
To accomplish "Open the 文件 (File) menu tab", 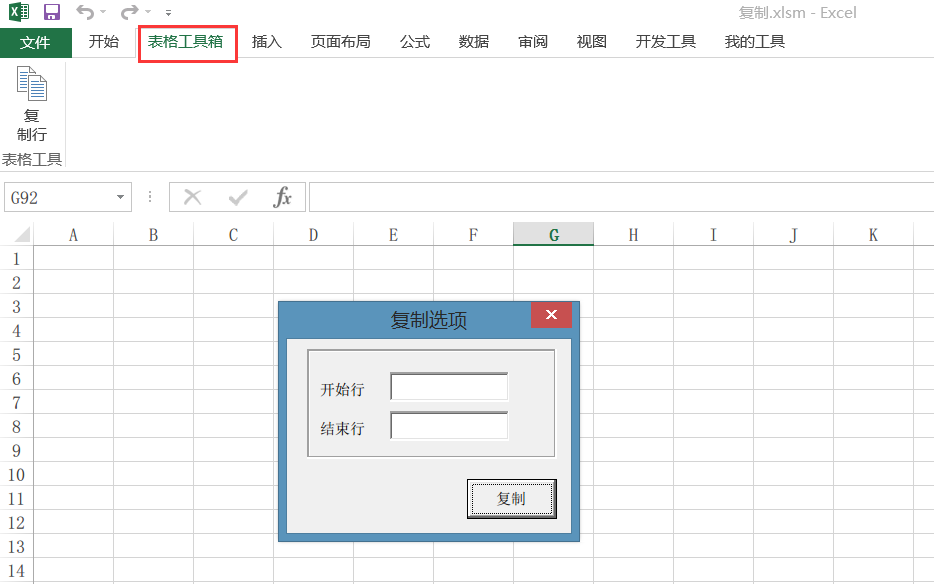I will click(x=35, y=42).
